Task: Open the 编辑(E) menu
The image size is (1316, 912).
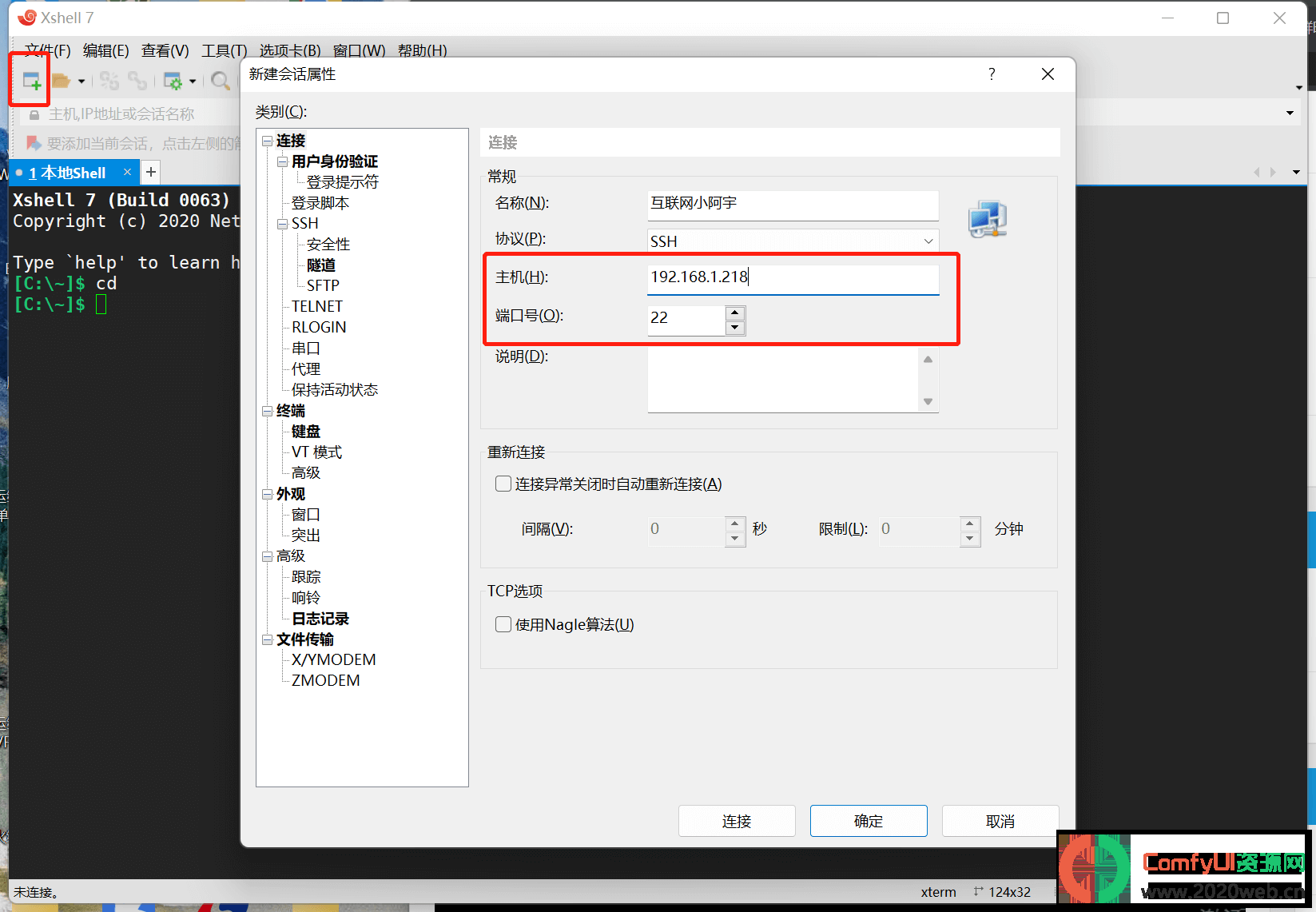Action: pos(106,51)
